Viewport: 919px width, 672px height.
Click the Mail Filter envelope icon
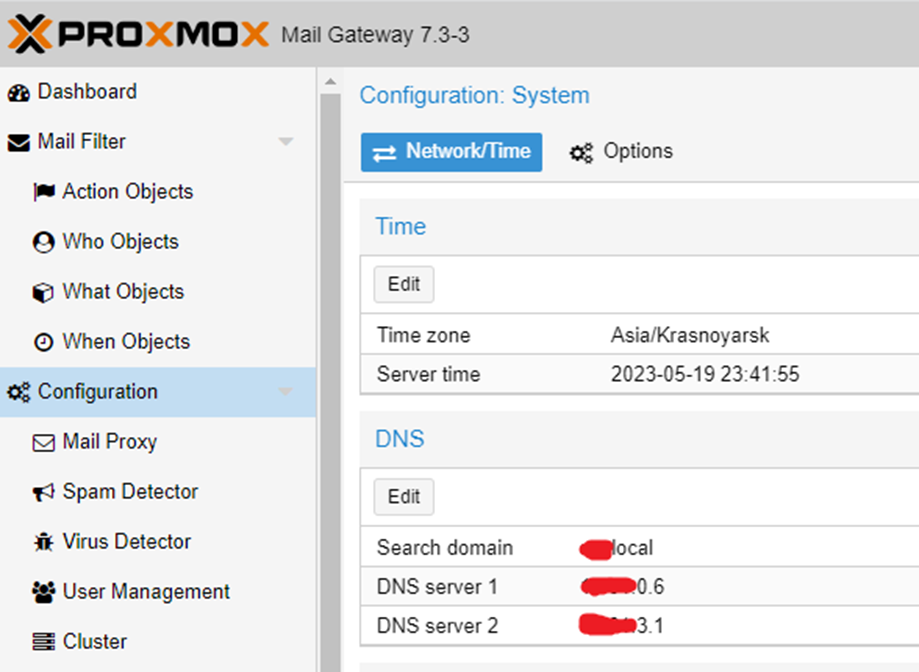coord(19,142)
